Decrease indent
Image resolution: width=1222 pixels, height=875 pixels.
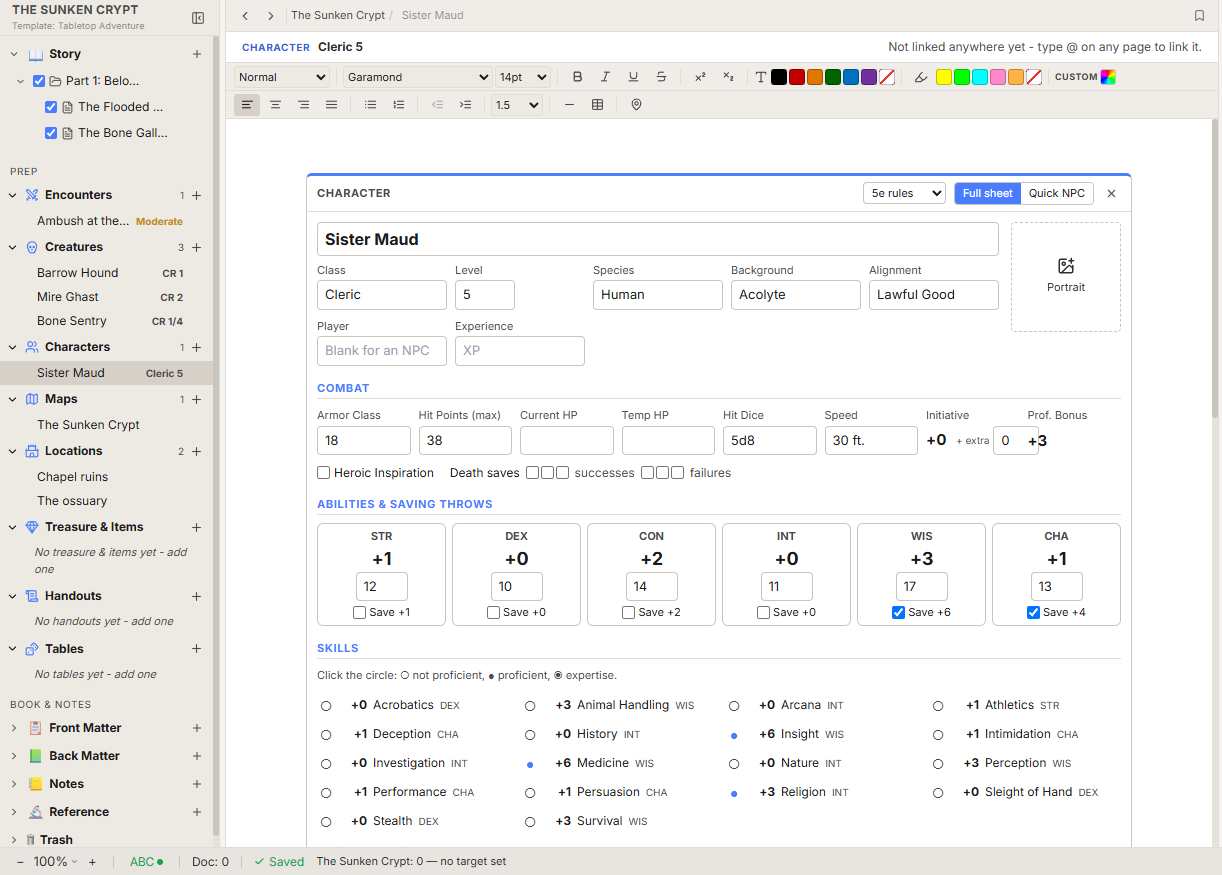437,105
